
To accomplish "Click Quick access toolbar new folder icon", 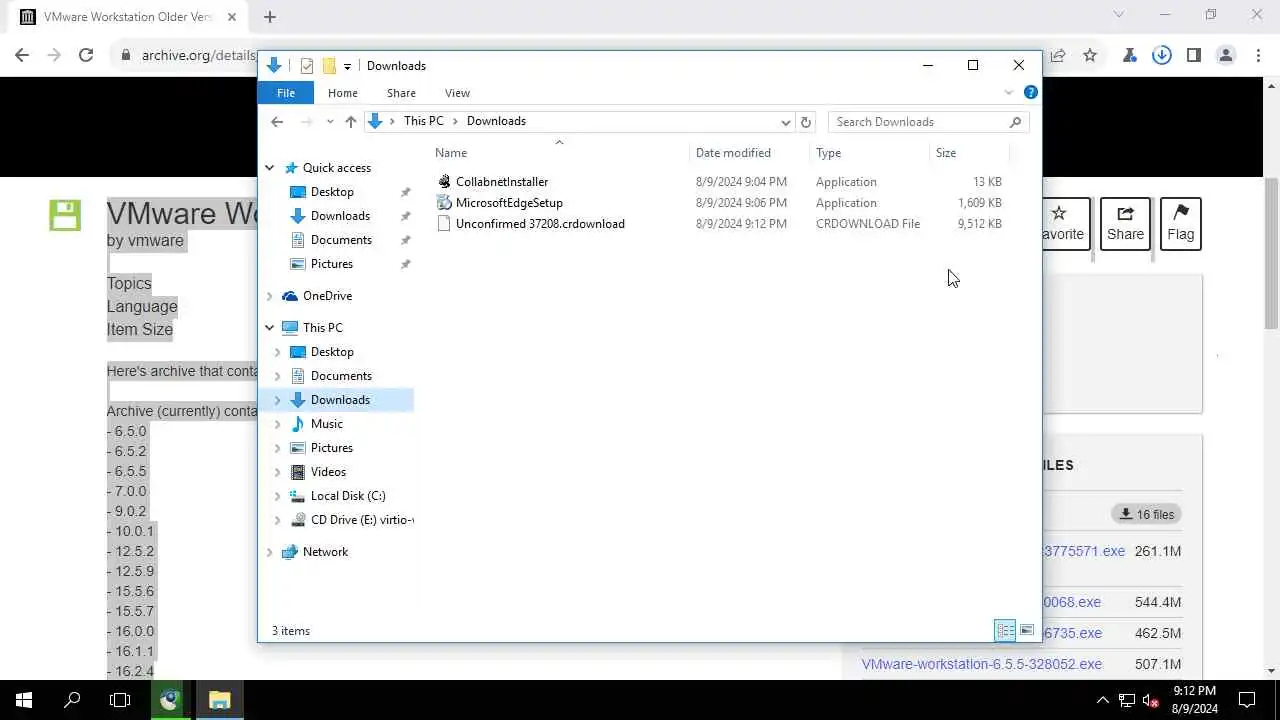I will 328,66.
